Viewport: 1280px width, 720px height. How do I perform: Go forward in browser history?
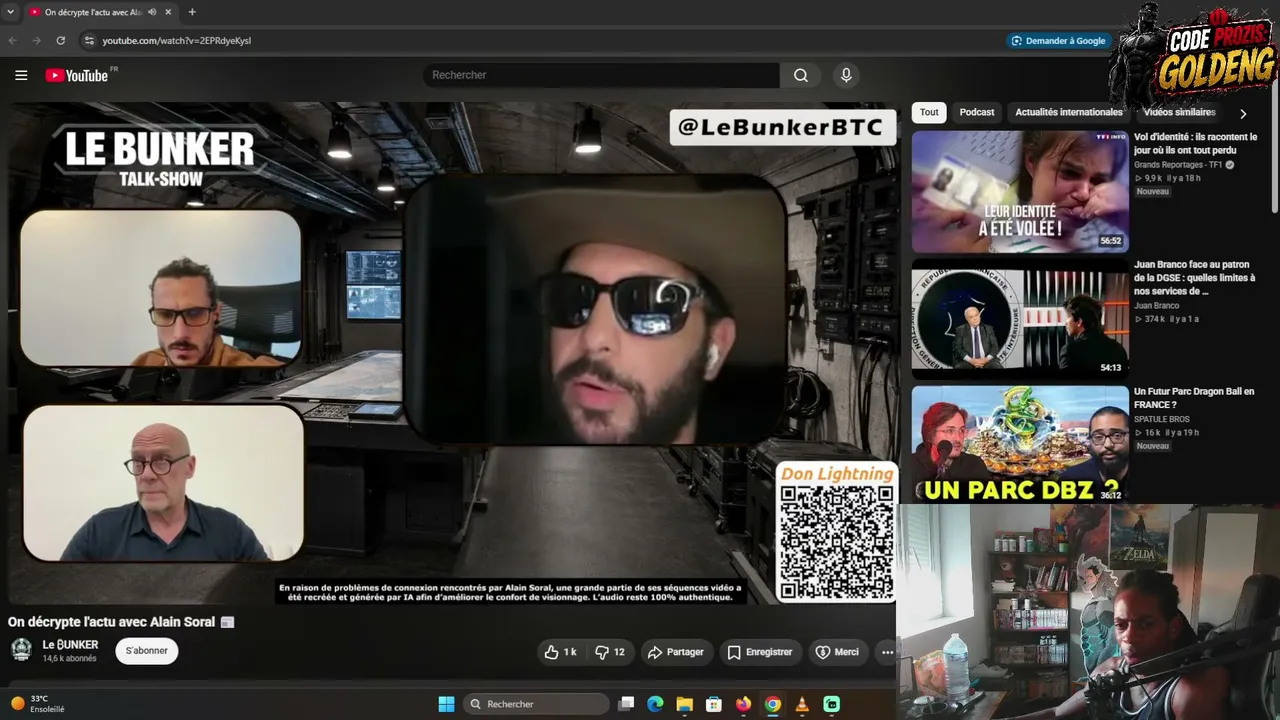tap(37, 41)
